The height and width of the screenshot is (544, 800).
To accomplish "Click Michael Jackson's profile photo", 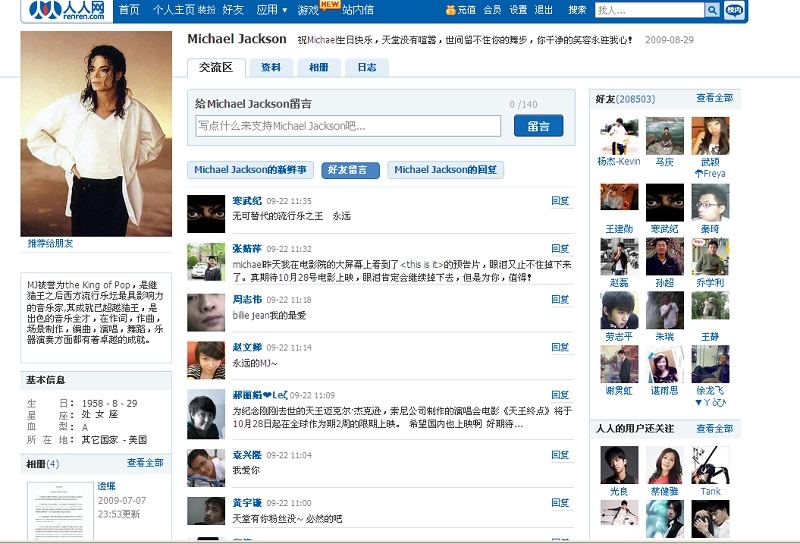I will coord(96,134).
